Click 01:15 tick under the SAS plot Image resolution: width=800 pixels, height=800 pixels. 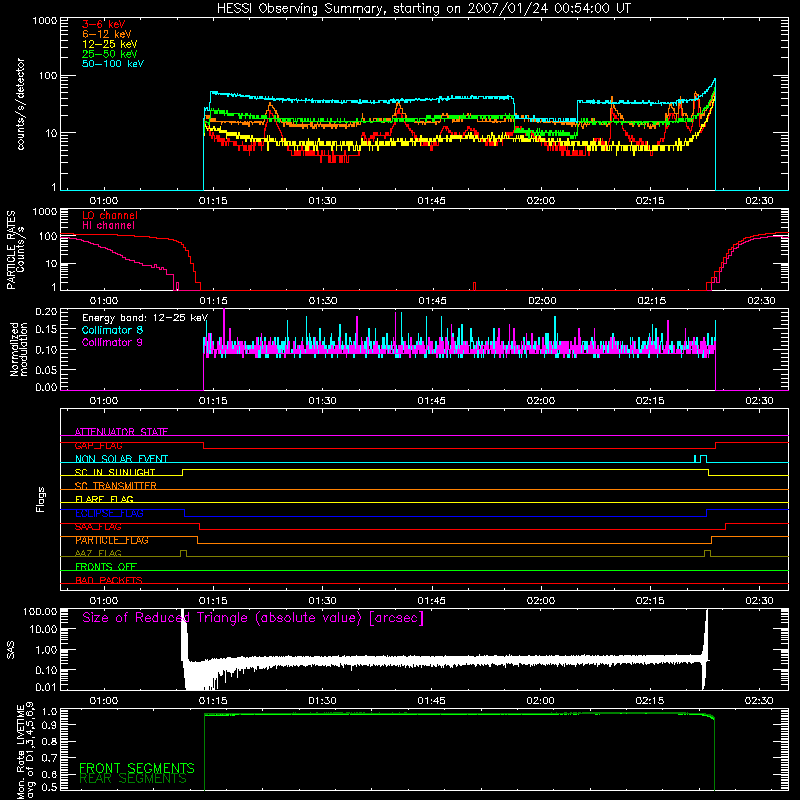[213, 701]
